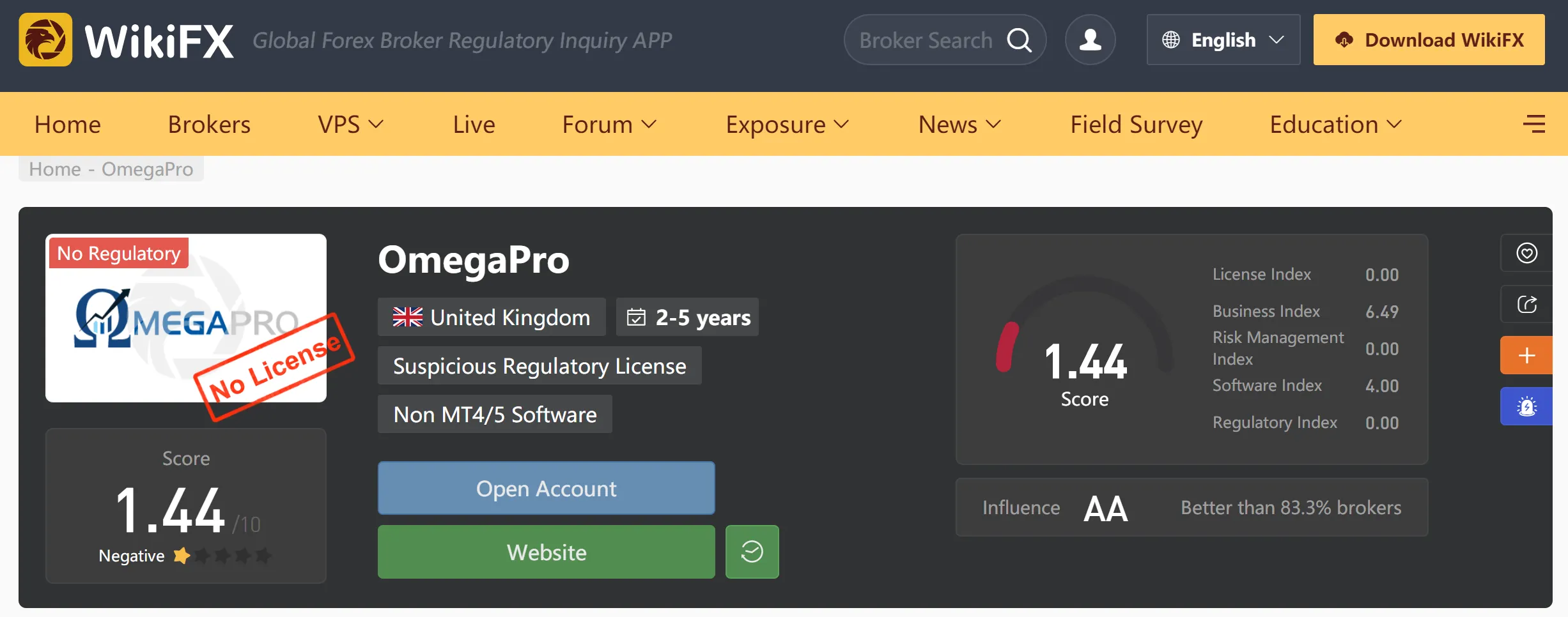
Task: Click the WikiFX brand name
Action: pos(159,41)
